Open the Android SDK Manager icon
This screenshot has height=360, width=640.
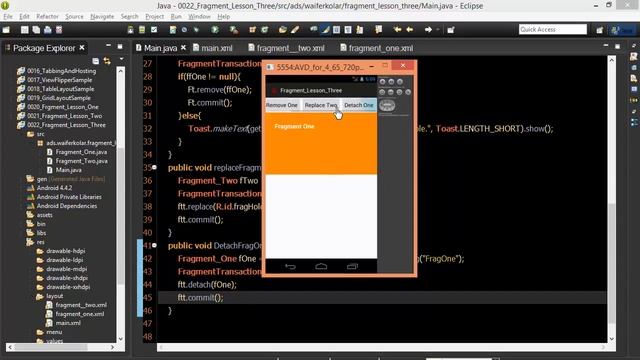131,30
